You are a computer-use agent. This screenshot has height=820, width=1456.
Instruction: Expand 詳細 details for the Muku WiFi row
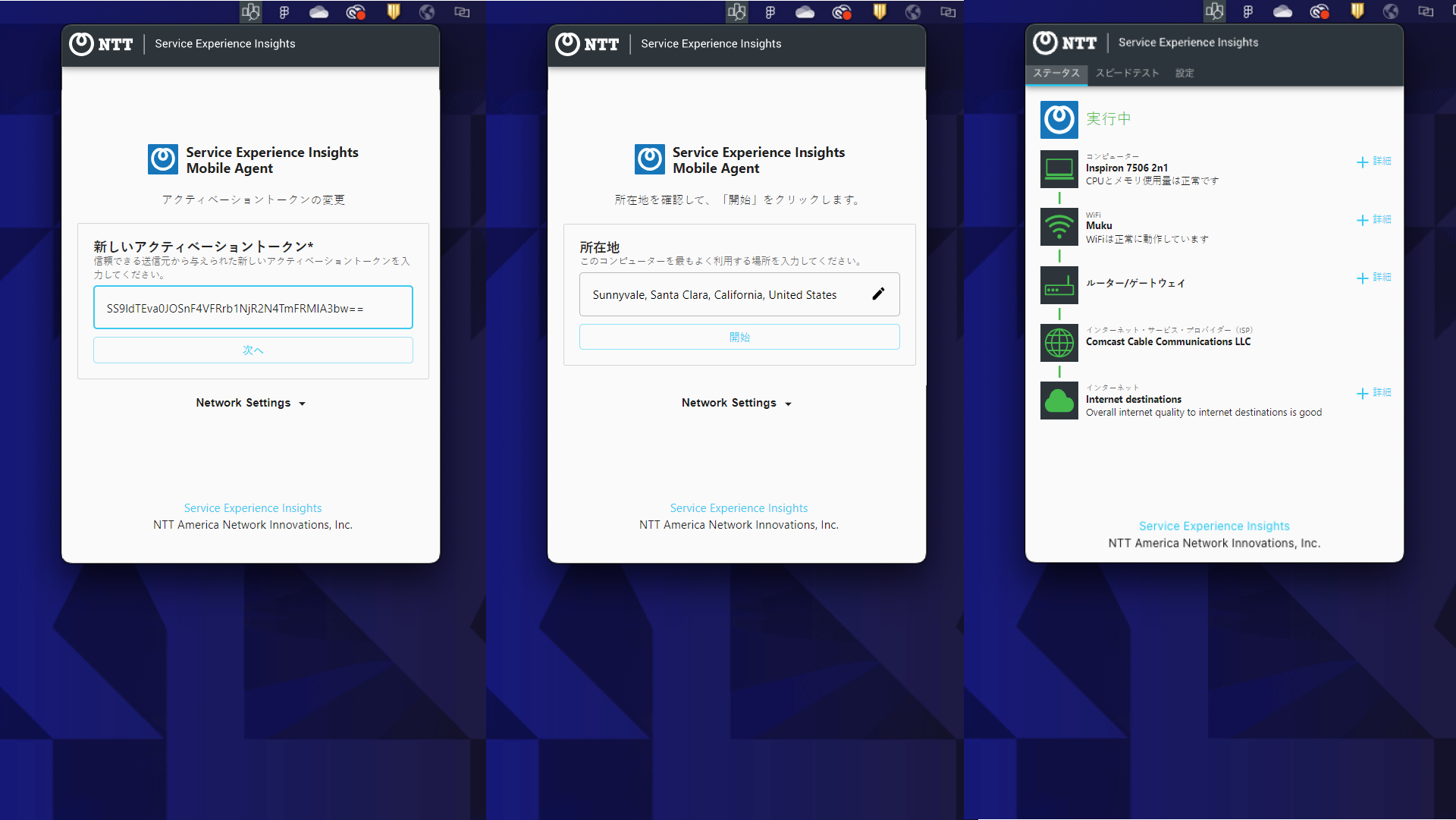click(1373, 219)
